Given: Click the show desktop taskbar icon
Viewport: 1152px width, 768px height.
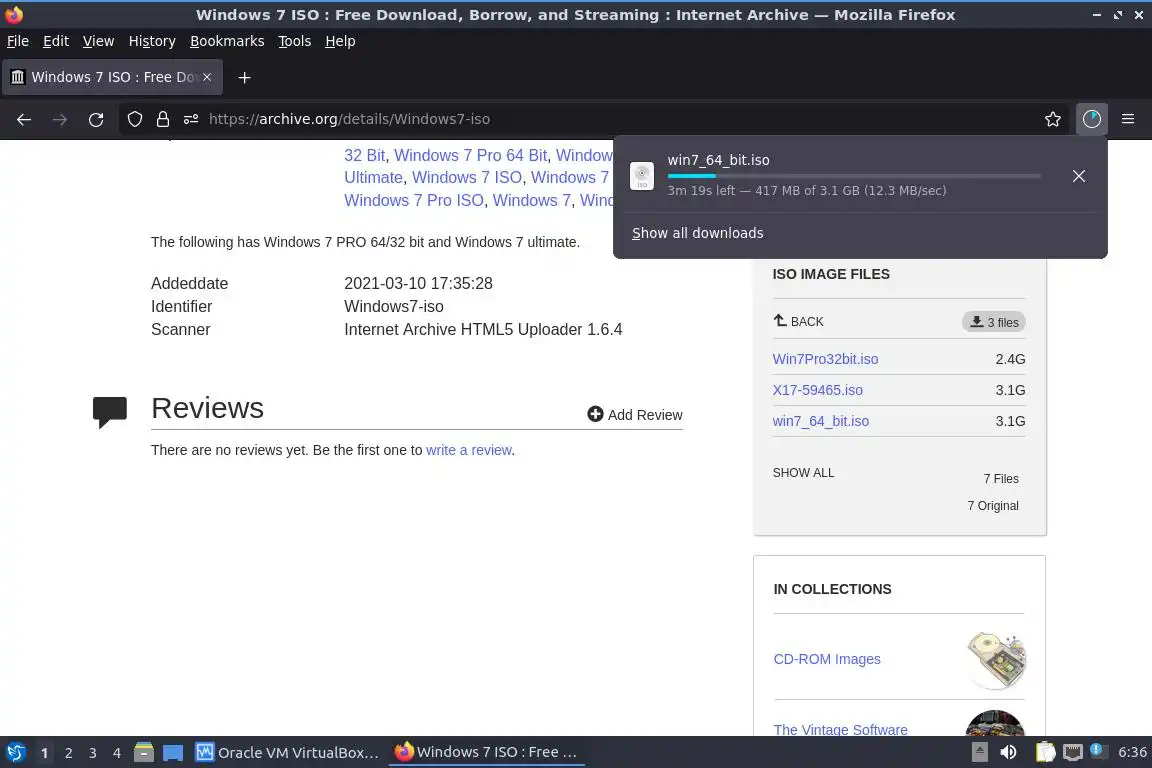Looking at the screenshot, I should coord(173,753).
